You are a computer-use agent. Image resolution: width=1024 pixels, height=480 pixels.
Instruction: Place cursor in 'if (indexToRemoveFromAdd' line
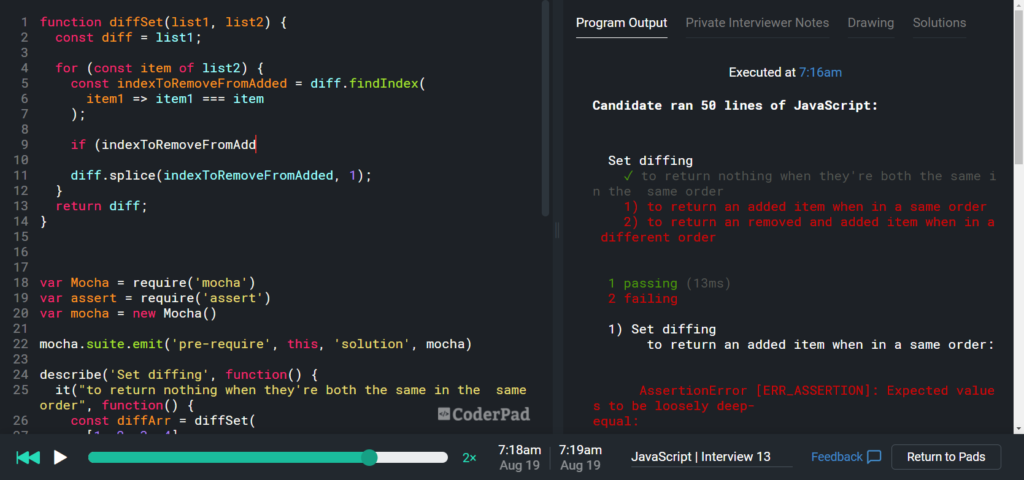pyautogui.click(x=163, y=145)
